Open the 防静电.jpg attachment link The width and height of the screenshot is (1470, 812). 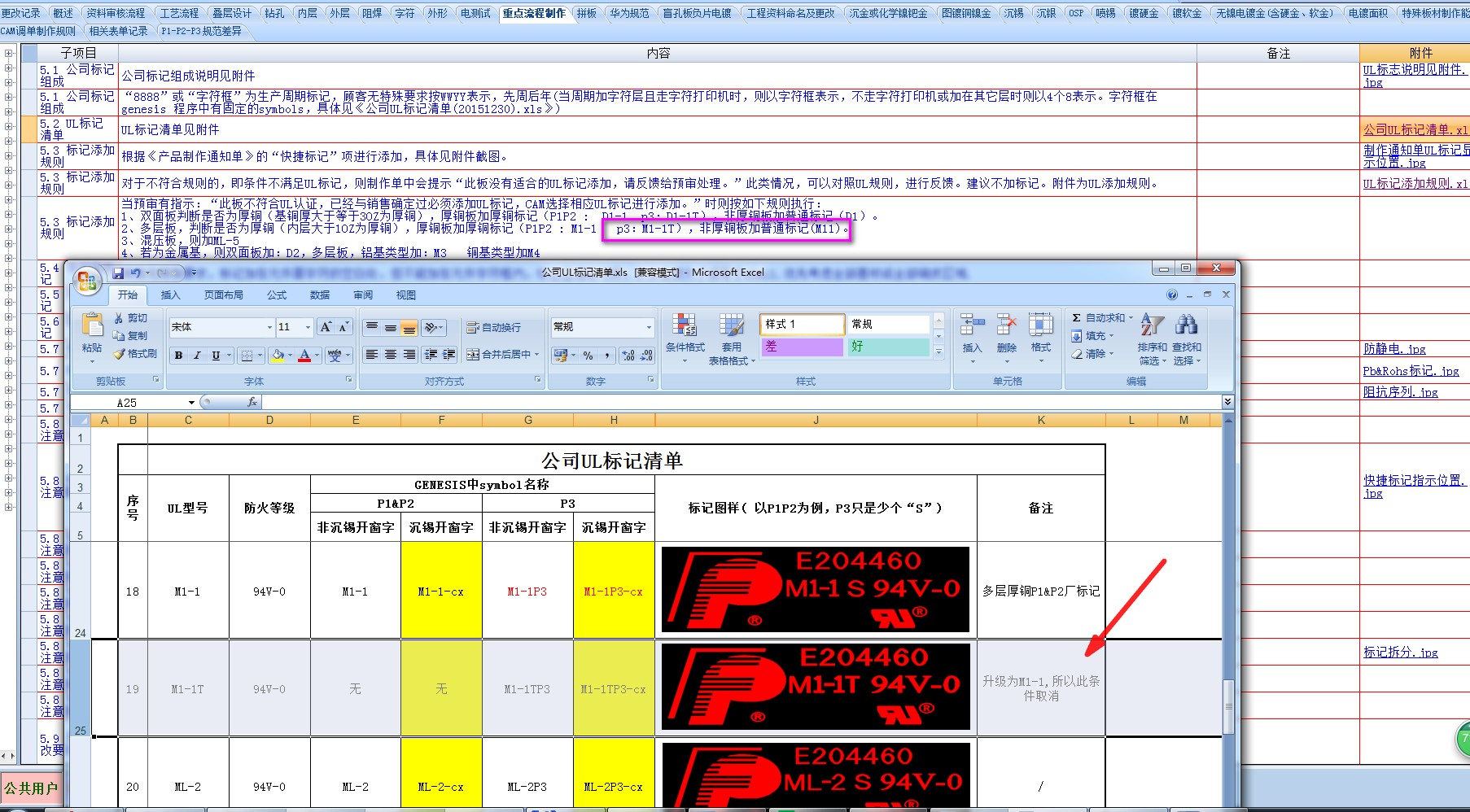pyautogui.click(x=1394, y=348)
